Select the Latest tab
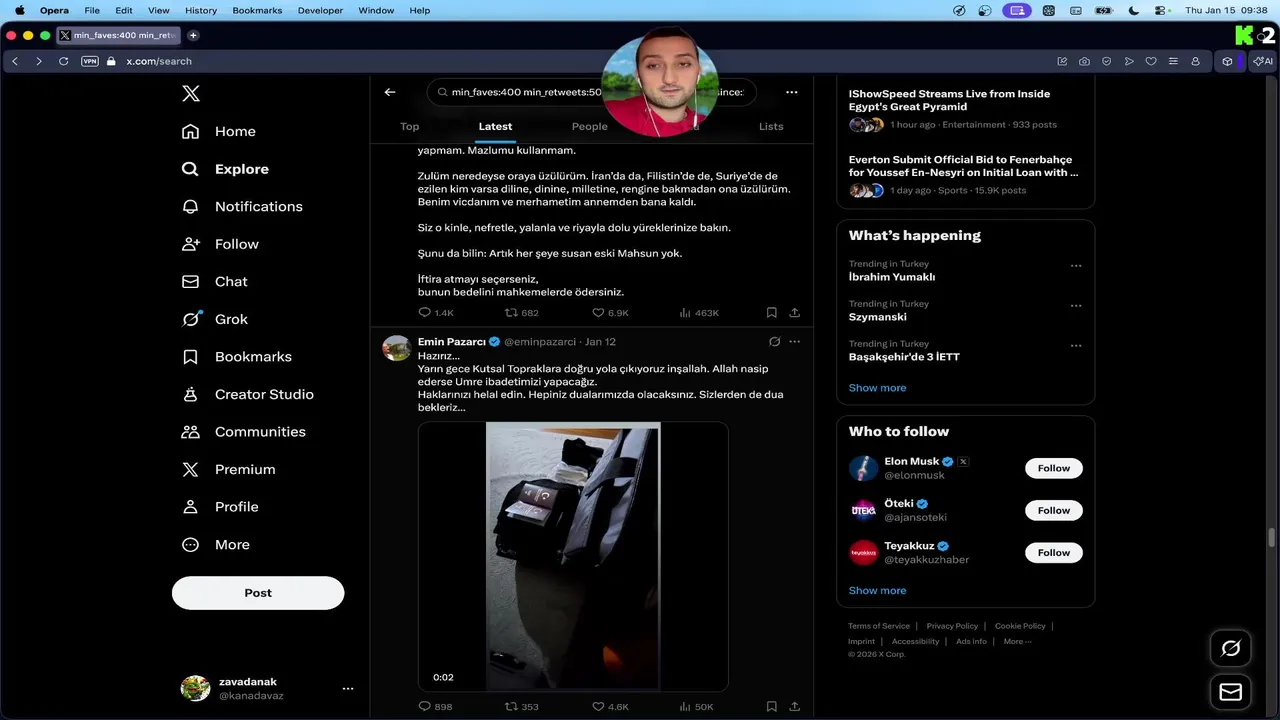Viewport: 1280px width, 720px height. pyautogui.click(x=495, y=126)
